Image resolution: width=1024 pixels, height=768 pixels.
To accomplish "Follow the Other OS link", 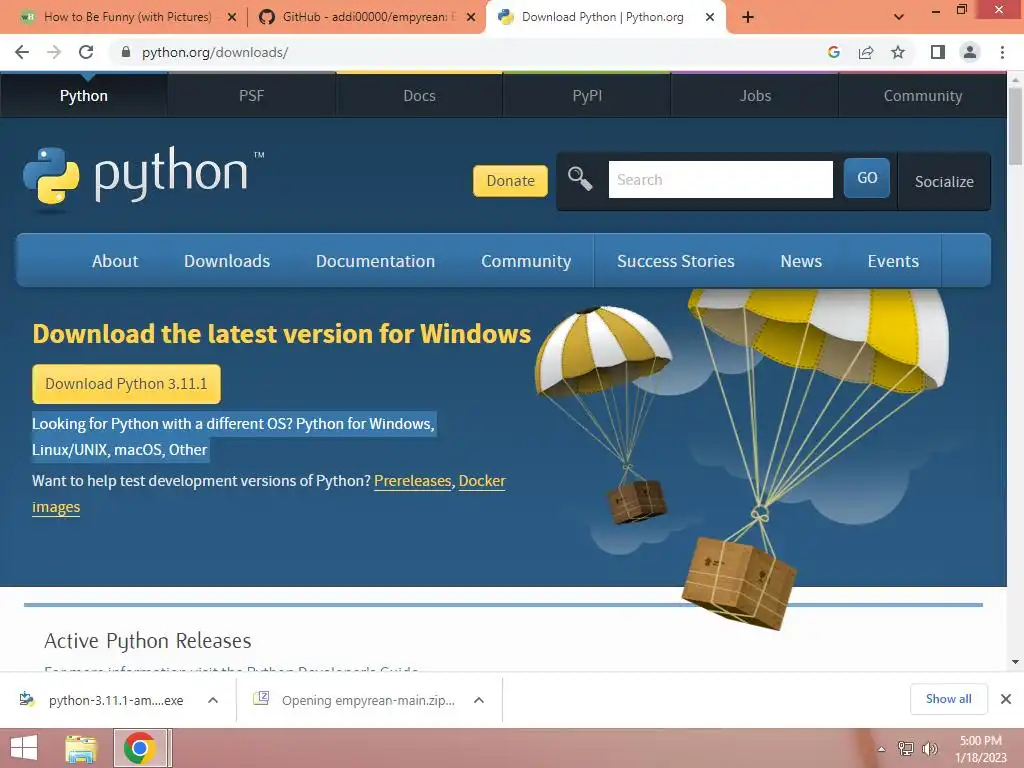I will [x=188, y=450].
